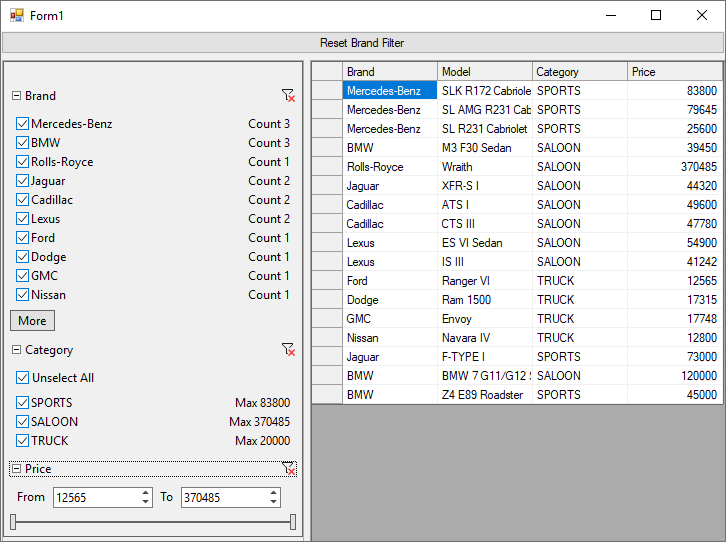Select the XFR-S I model cell
726x542 pixels.
point(485,186)
